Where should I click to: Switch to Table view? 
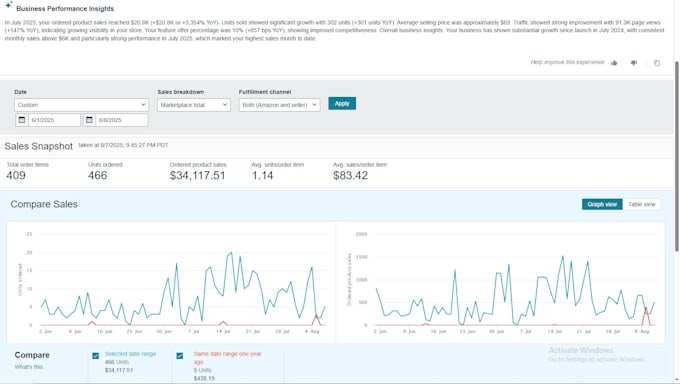[642, 204]
